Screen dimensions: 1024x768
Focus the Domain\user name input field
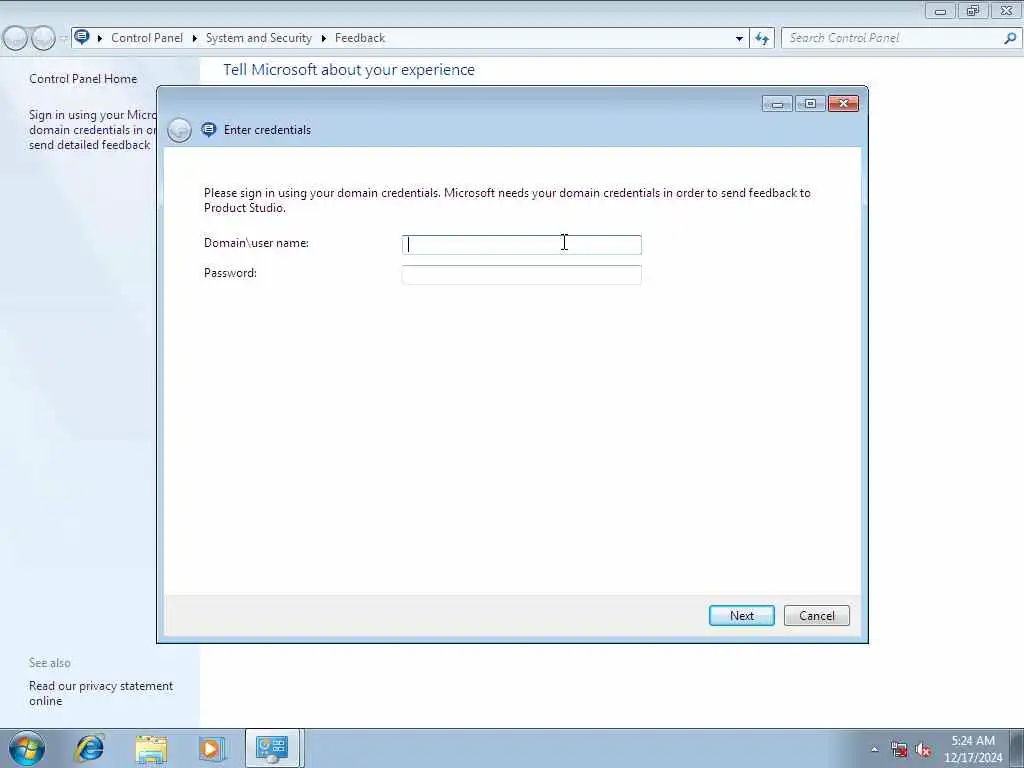(x=521, y=244)
